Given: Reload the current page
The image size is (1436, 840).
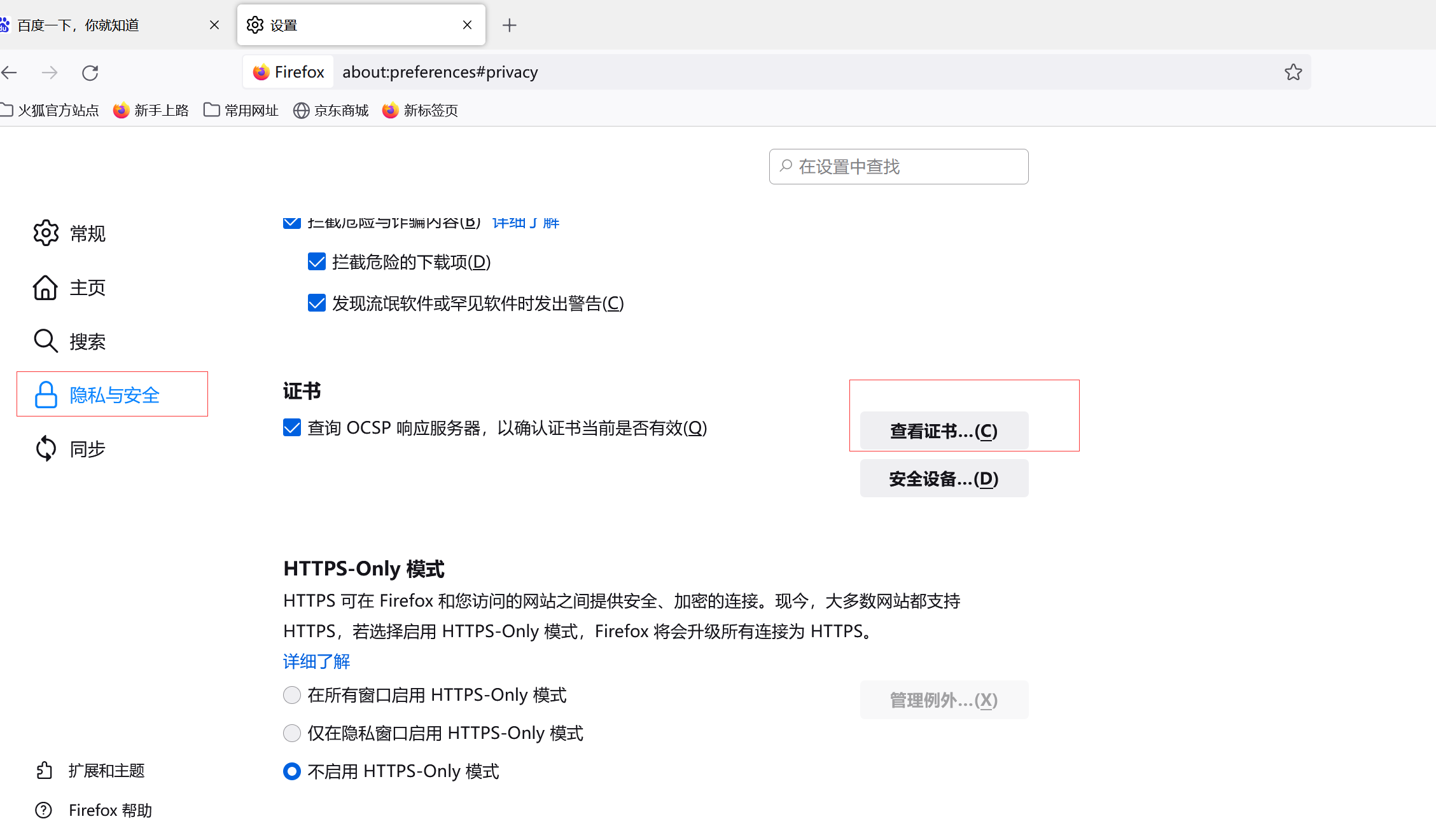Looking at the screenshot, I should coord(90,72).
